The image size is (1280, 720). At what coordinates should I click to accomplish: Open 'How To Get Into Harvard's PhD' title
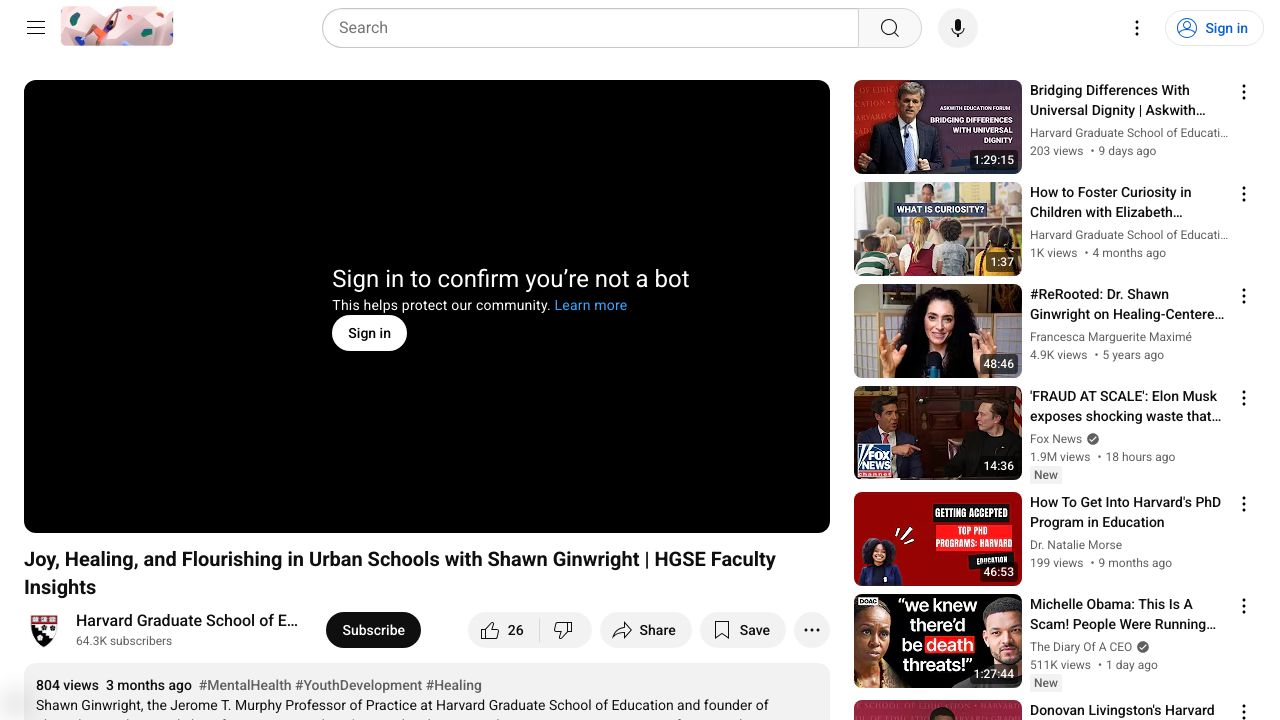click(1126, 512)
